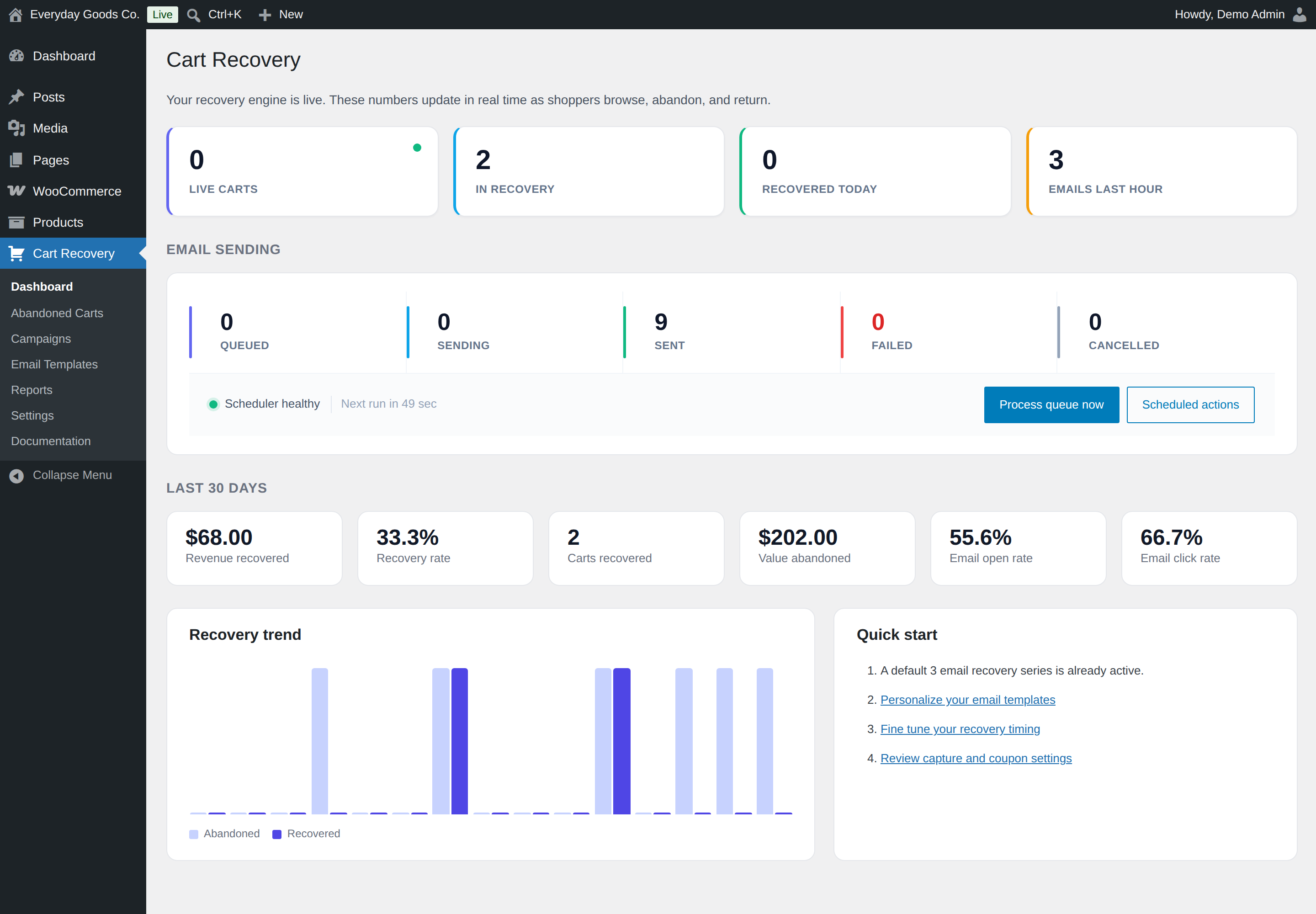Click the $202.00 Value abandoned figure
The image size is (1316, 914).
pos(798,537)
